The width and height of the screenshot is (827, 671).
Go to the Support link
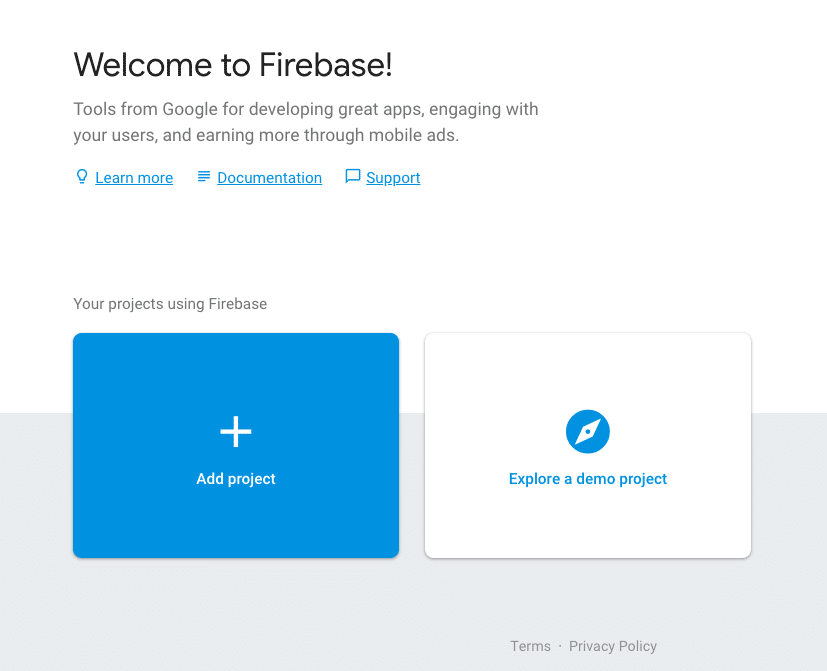(x=393, y=178)
